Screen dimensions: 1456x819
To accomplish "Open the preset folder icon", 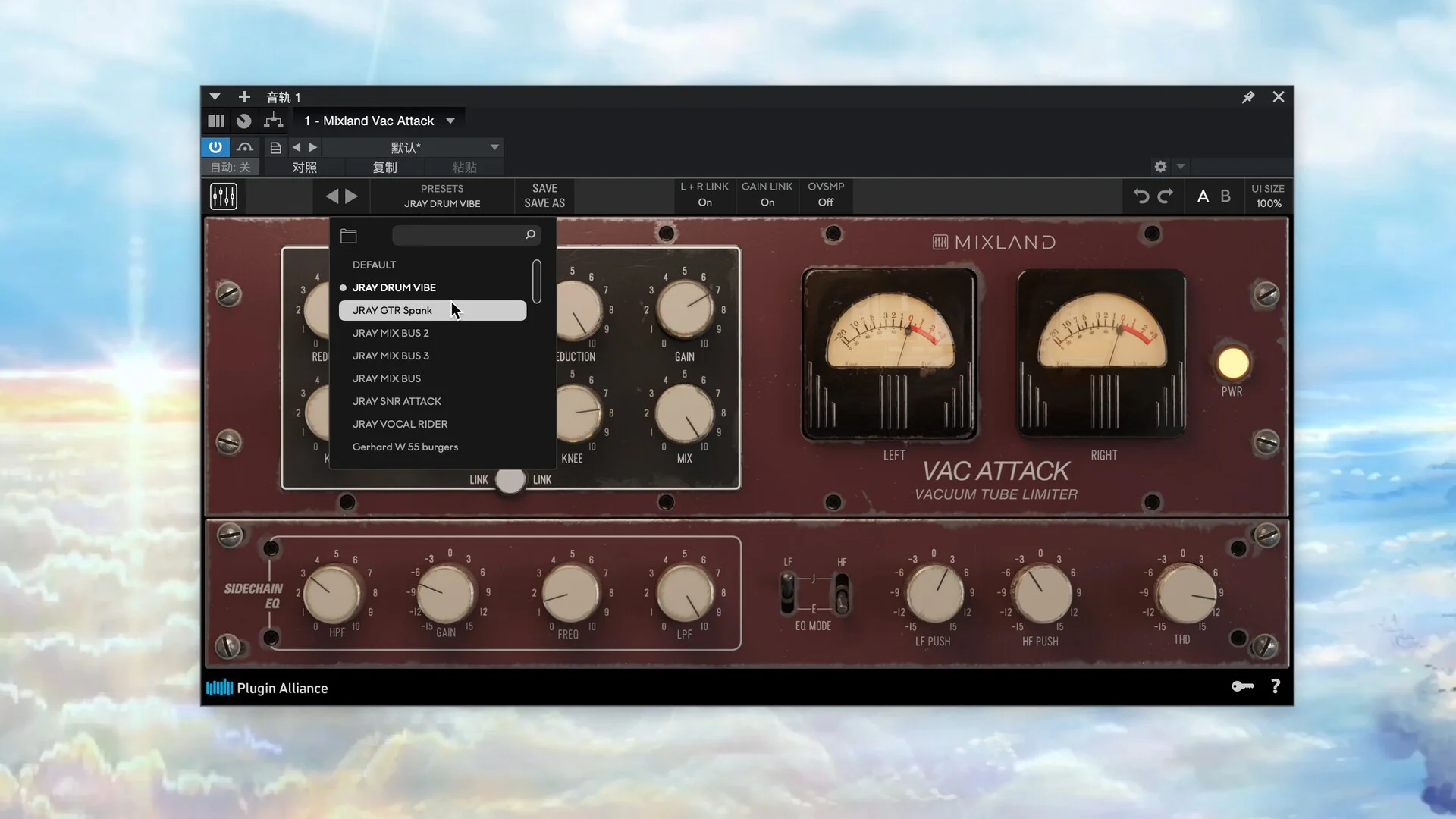I will click(x=349, y=236).
